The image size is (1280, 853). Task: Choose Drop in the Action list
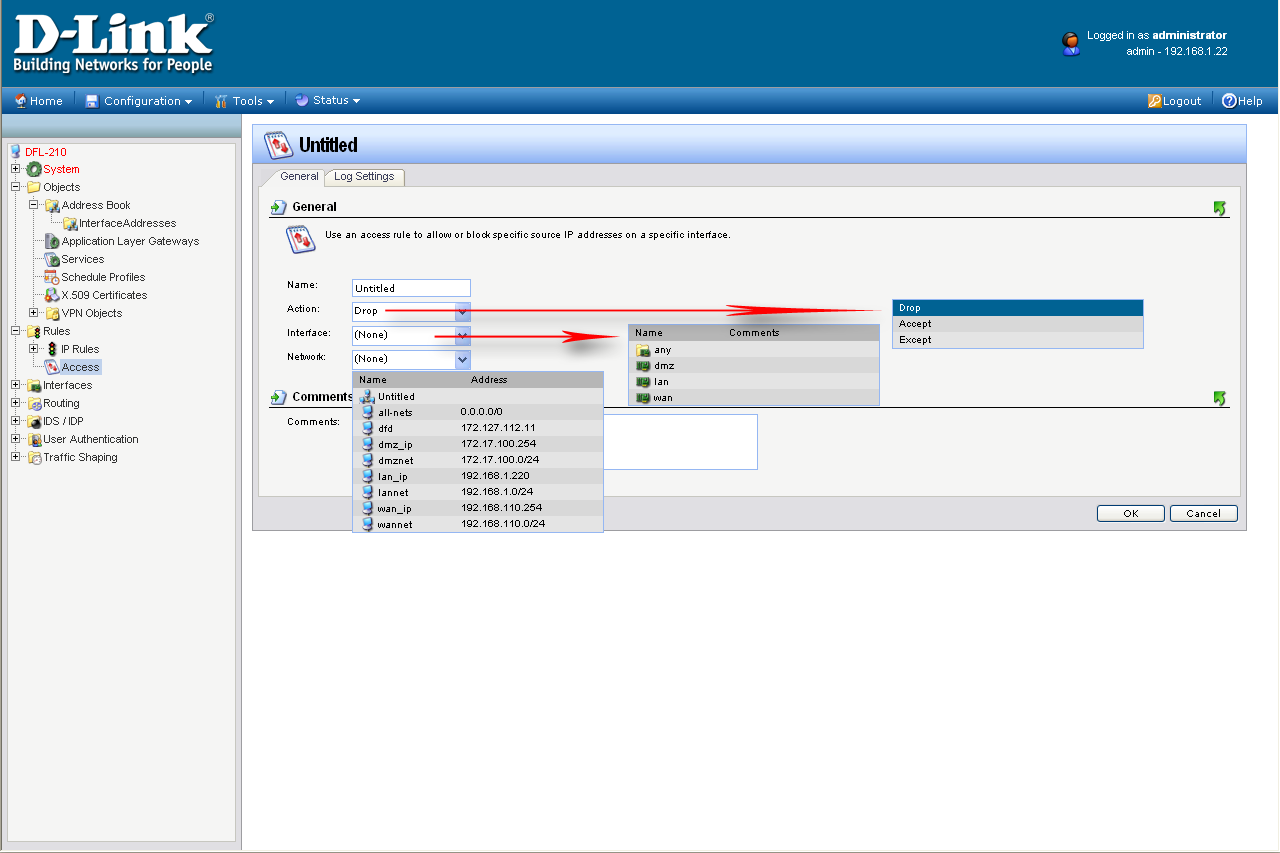(x=1018, y=308)
